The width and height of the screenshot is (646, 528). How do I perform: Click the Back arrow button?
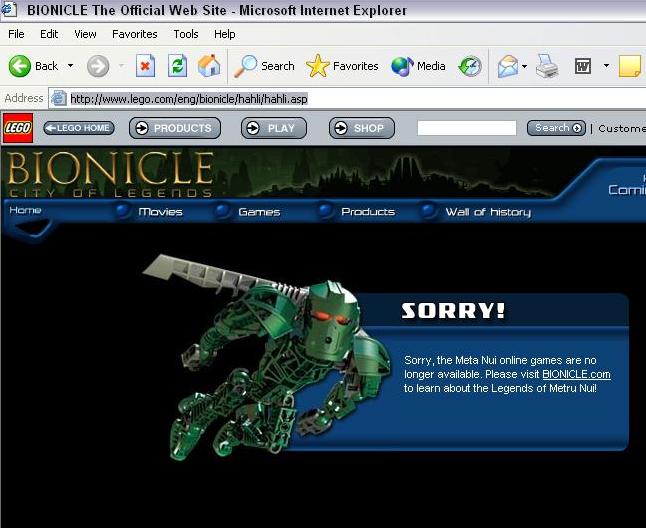[33, 66]
